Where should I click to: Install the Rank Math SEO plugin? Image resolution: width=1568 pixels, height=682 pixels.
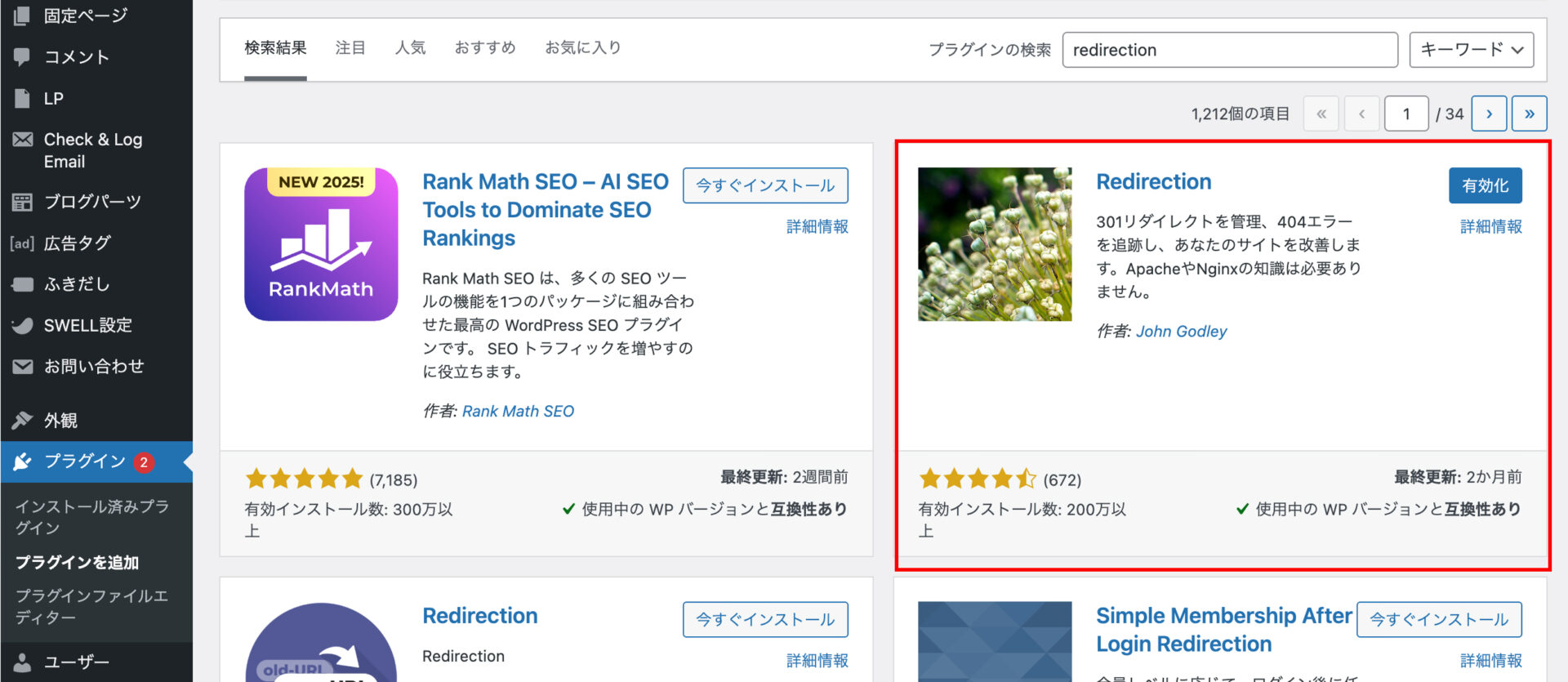coord(765,185)
